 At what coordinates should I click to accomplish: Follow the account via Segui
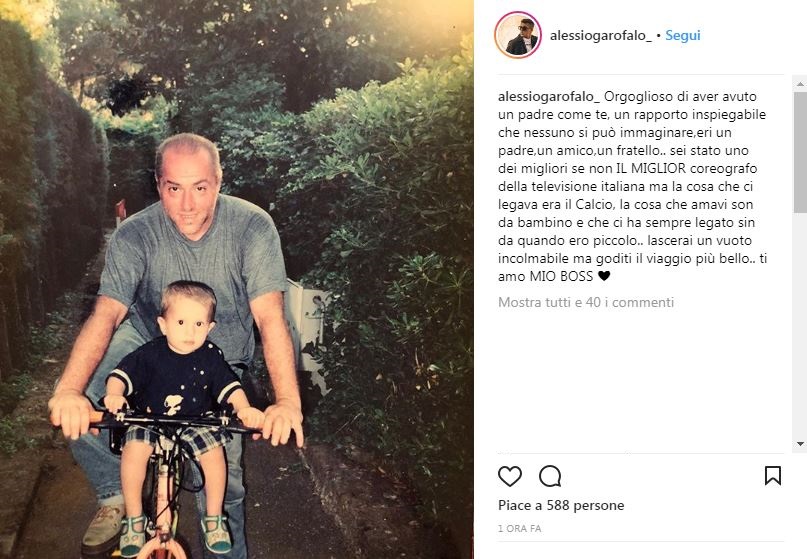(682, 36)
